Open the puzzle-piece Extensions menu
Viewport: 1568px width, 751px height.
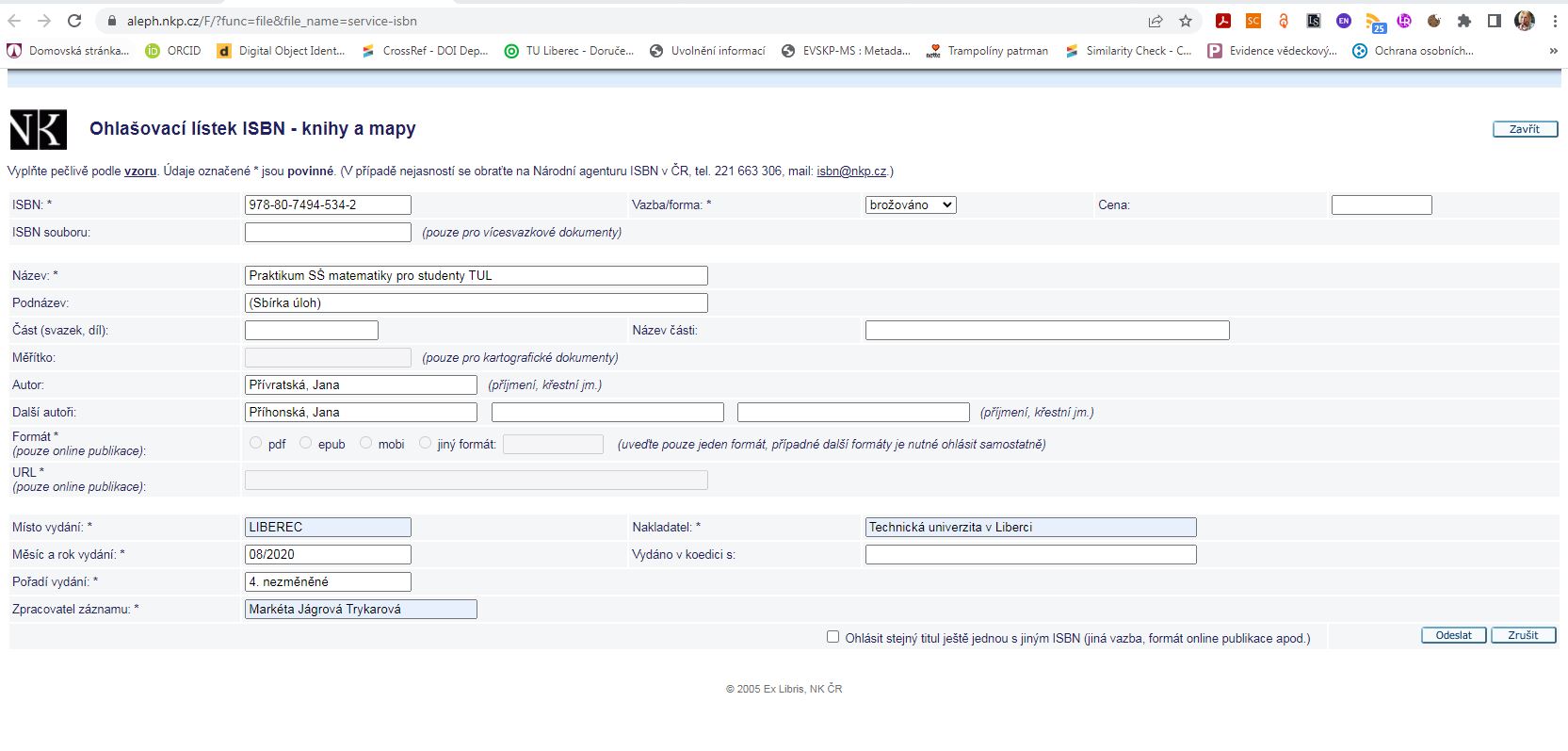(x=1463, y=21)
